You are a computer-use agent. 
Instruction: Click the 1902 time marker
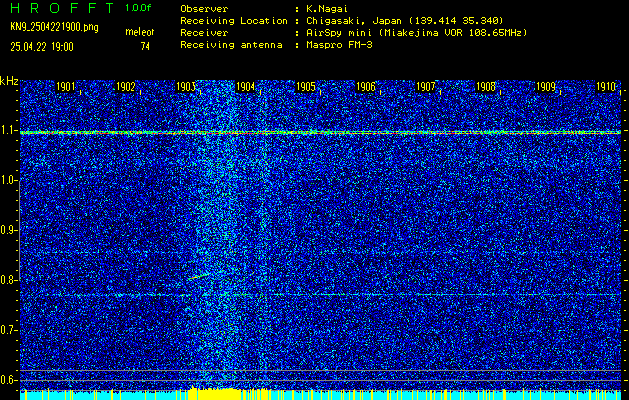click(x=126, y=87)
